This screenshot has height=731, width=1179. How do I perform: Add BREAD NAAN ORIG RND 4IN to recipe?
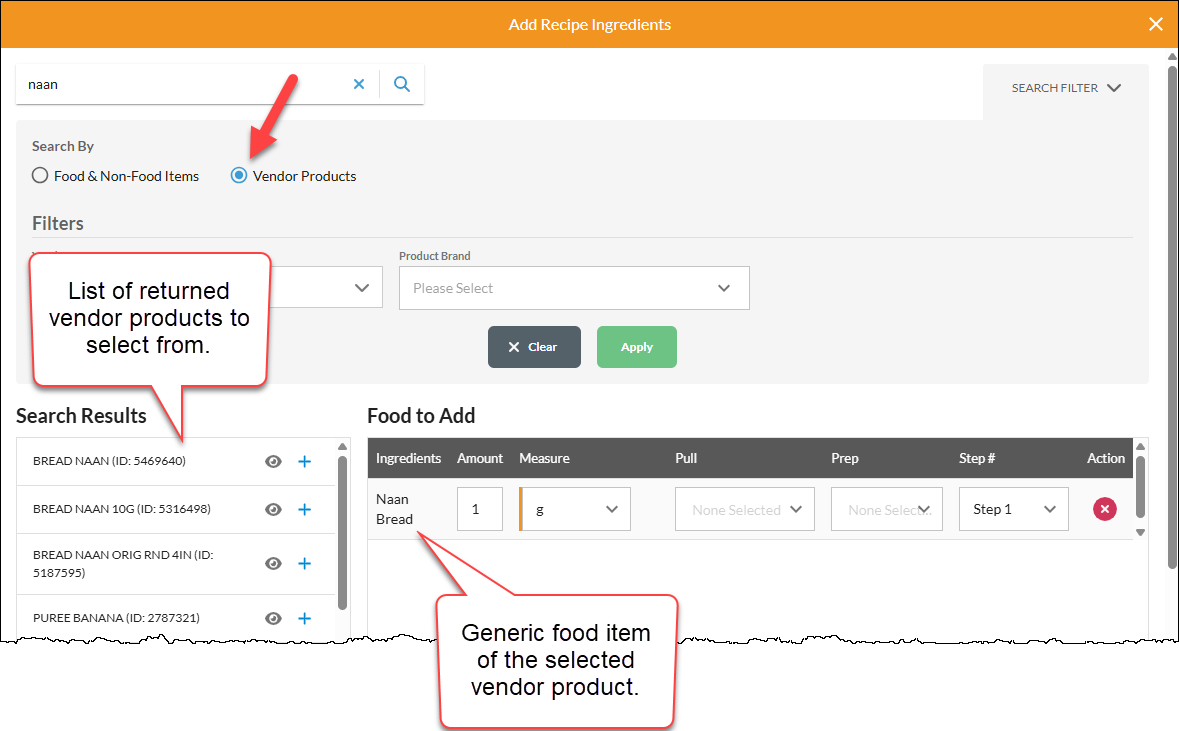click(x=305, y=563)
